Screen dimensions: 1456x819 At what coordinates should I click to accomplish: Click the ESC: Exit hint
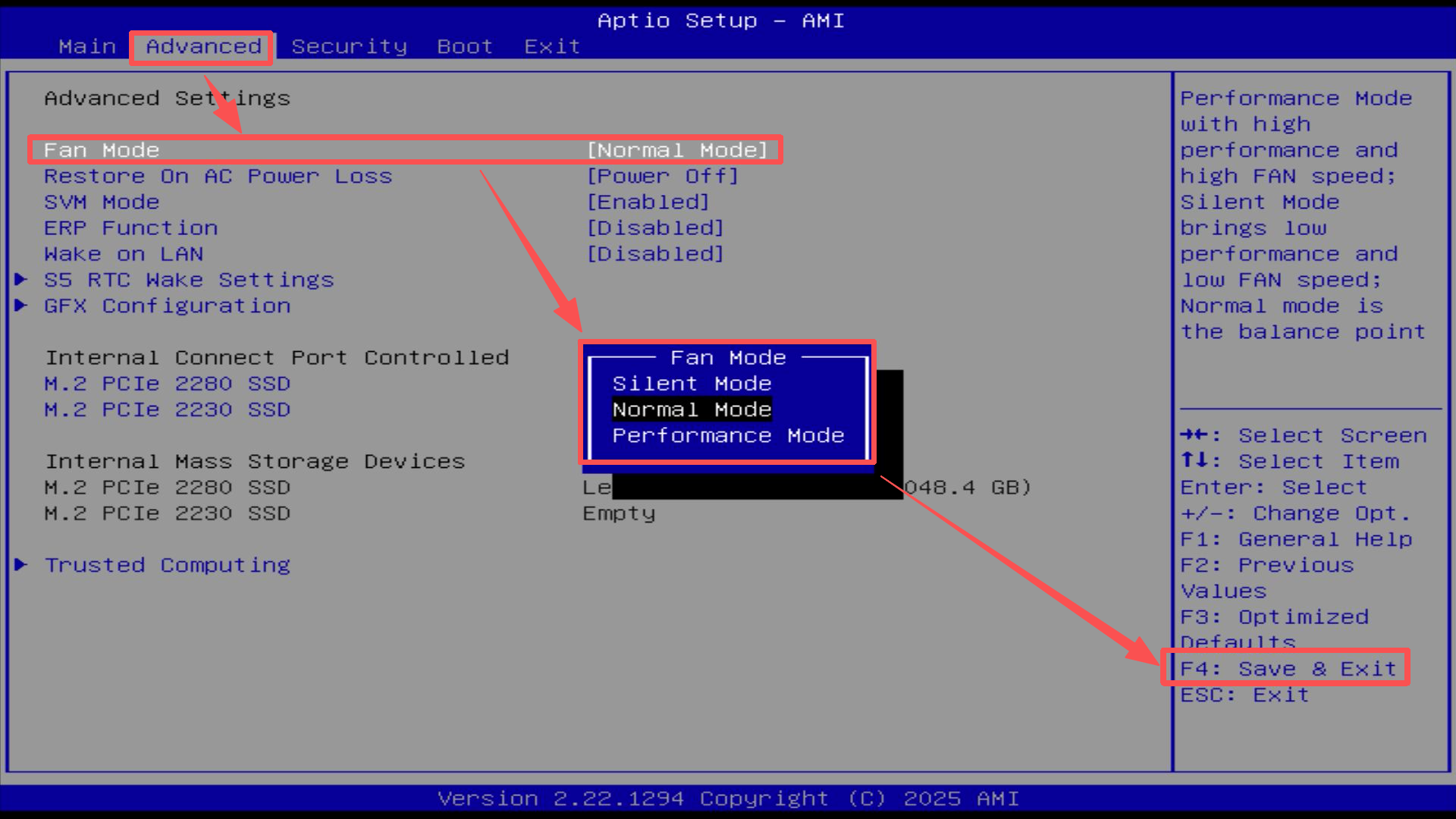click(1244, 695)
